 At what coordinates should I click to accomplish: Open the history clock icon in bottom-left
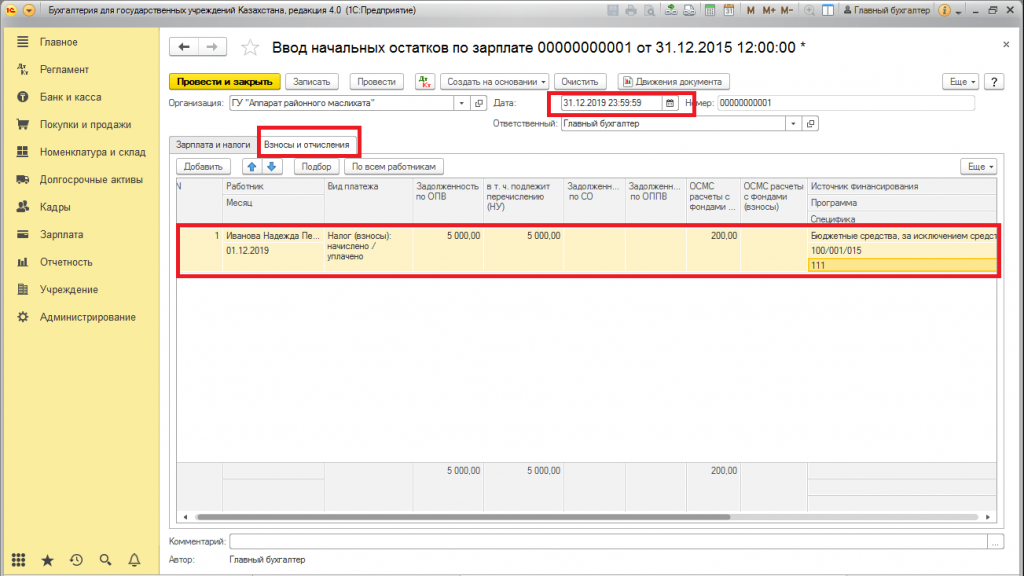click(75, 561)
